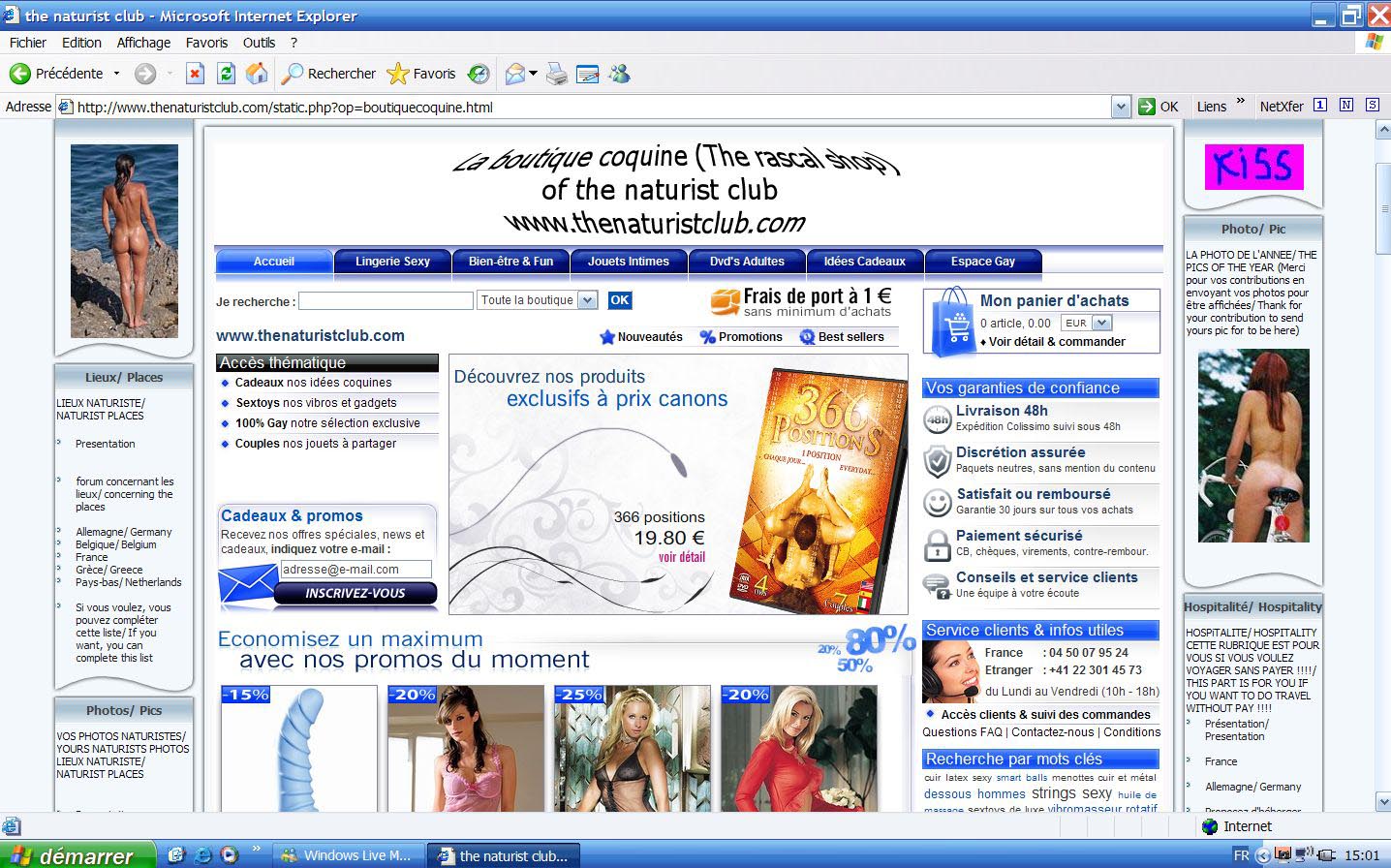The image size is (1391, 868).
Task: Click the -15% blue product thumbnail
Action: (299, 749)
